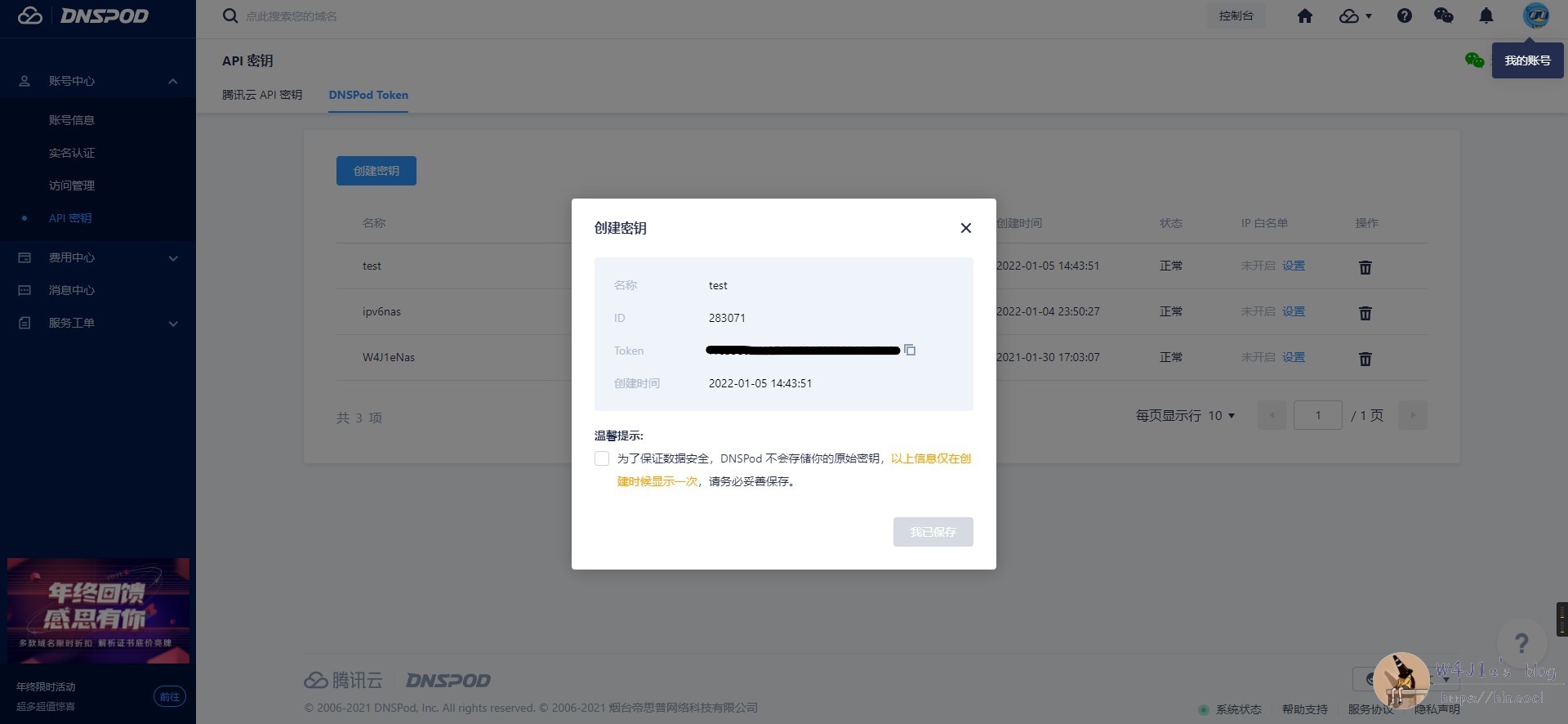Click the 控制台 button in top bar
1568x724 pixels.
(x=1236, y=16)
